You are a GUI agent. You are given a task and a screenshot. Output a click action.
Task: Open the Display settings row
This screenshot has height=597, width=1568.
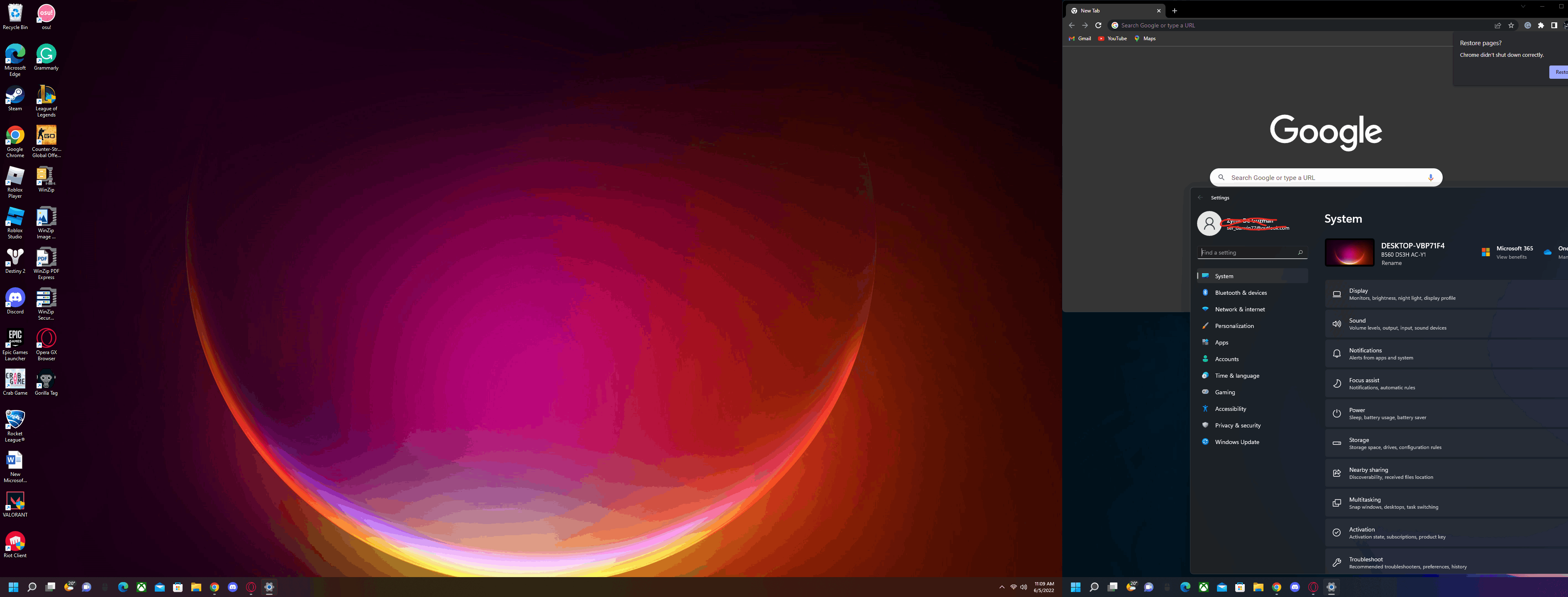tap(1446, 294)
